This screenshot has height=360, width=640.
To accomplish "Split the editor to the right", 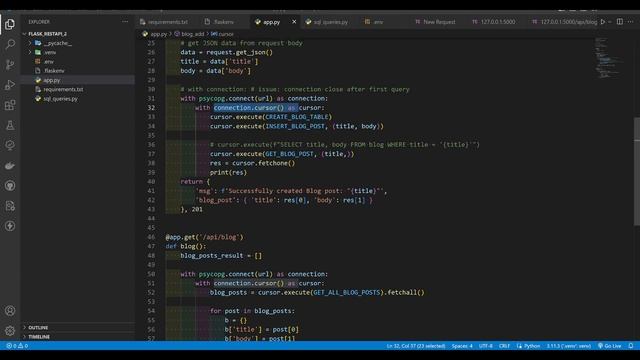I will (x=620, y=22).
